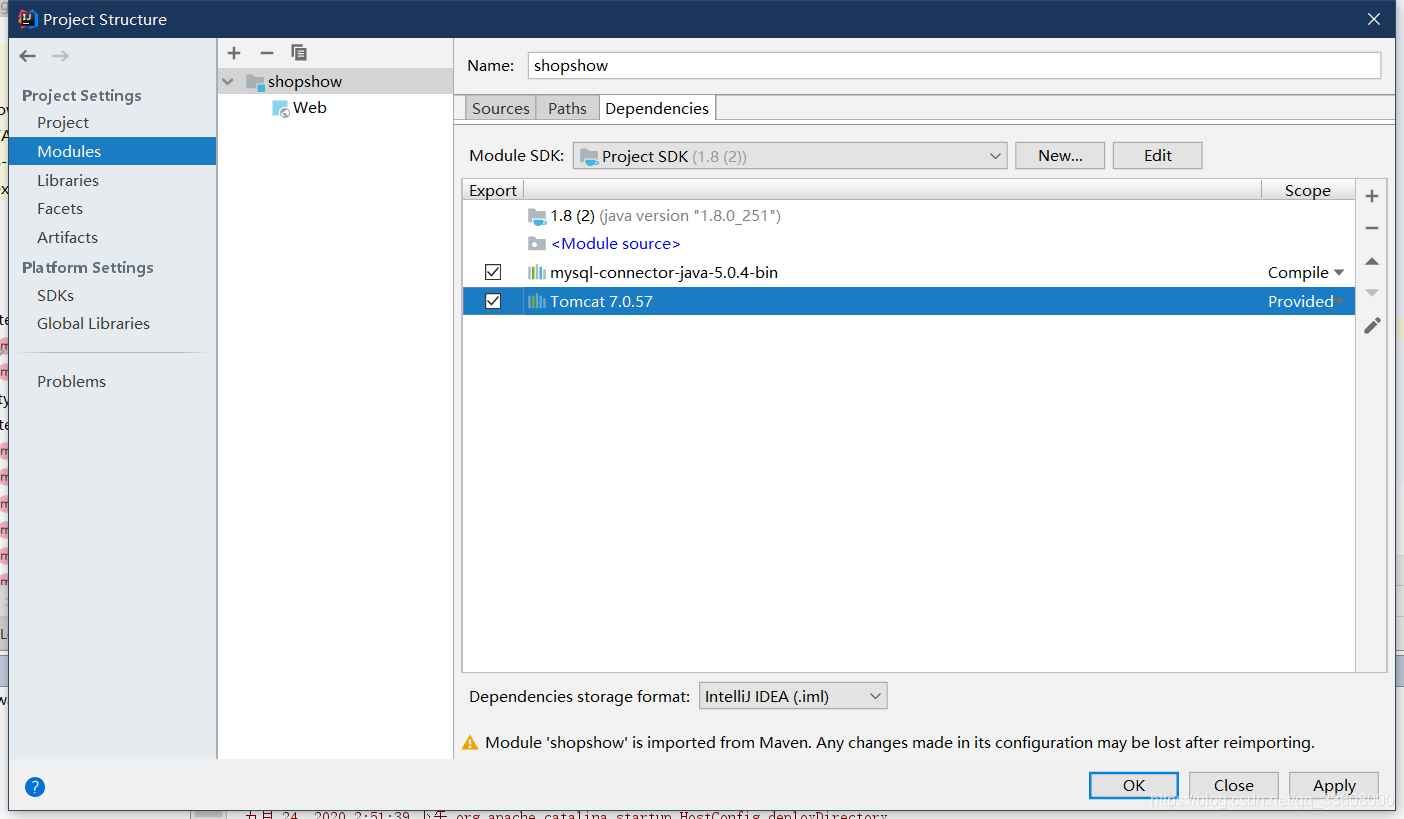Image resolution: width=1404 pixels, height=819 pixels.
Task: Switch to the Paths tab
Action: (567, 108)
